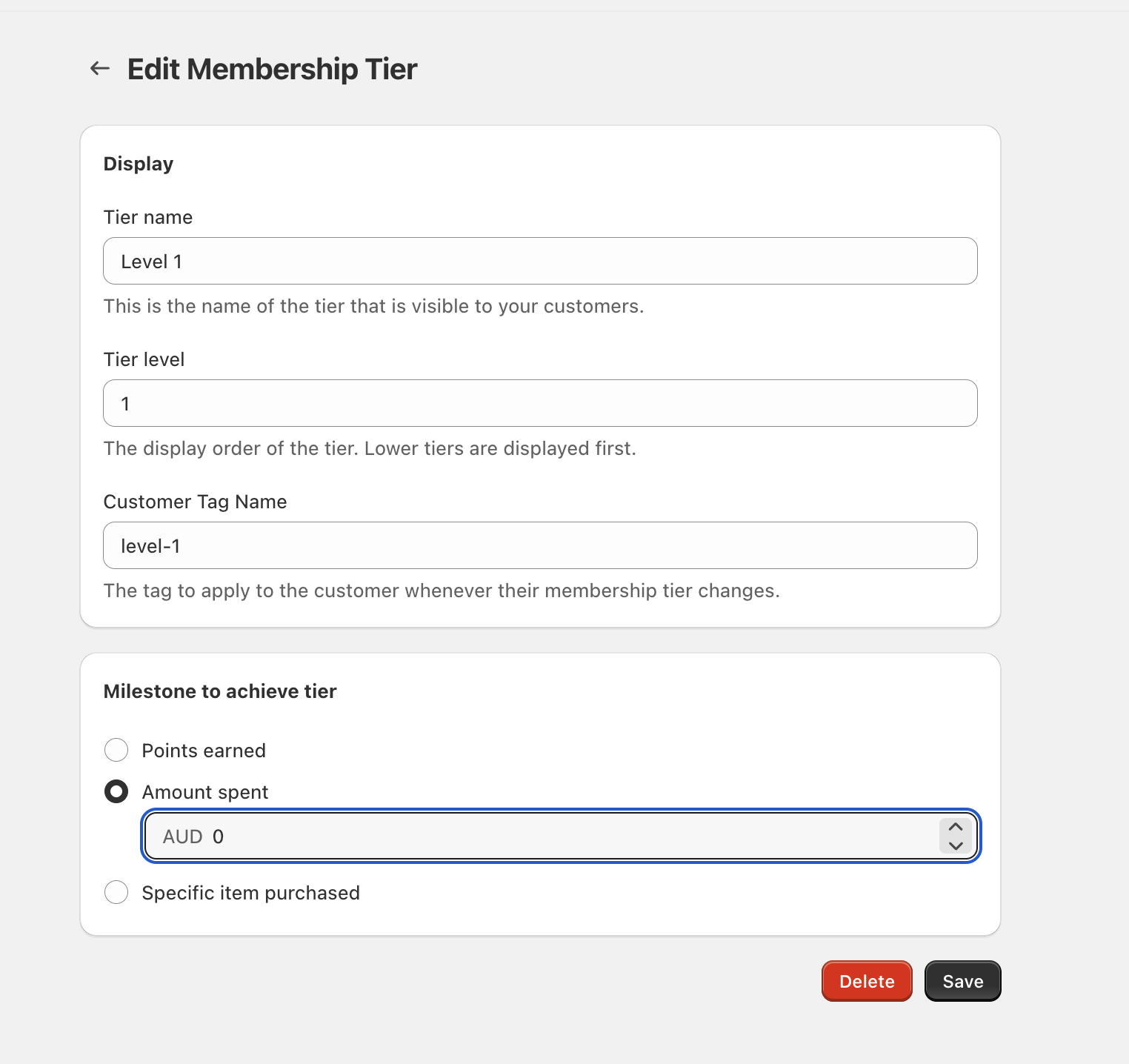Click the Milestone to achieve tier heading
Viewport: 1129px width, 1064px height.
click(x=219, y=691)
